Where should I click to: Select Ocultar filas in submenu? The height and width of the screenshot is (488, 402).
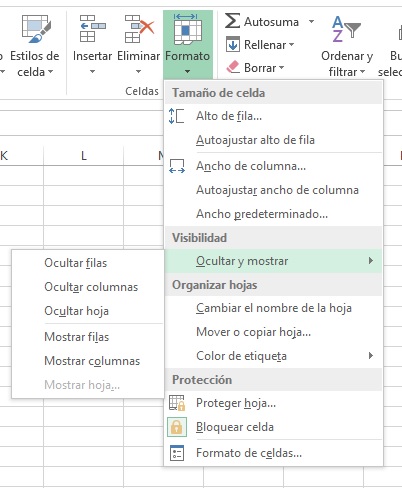point(88,263)
